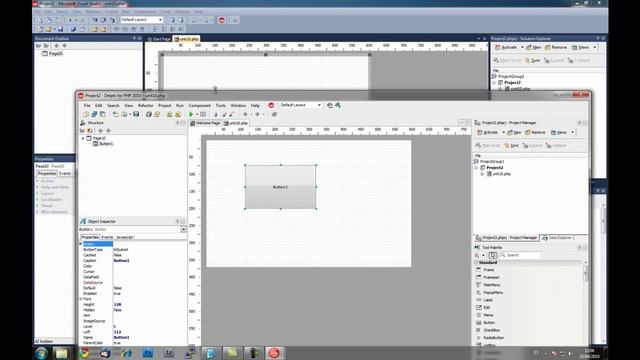Open the Component menu in Delphi for PHP
Screen dimensions: 640x360
click(x=200, y=105)
